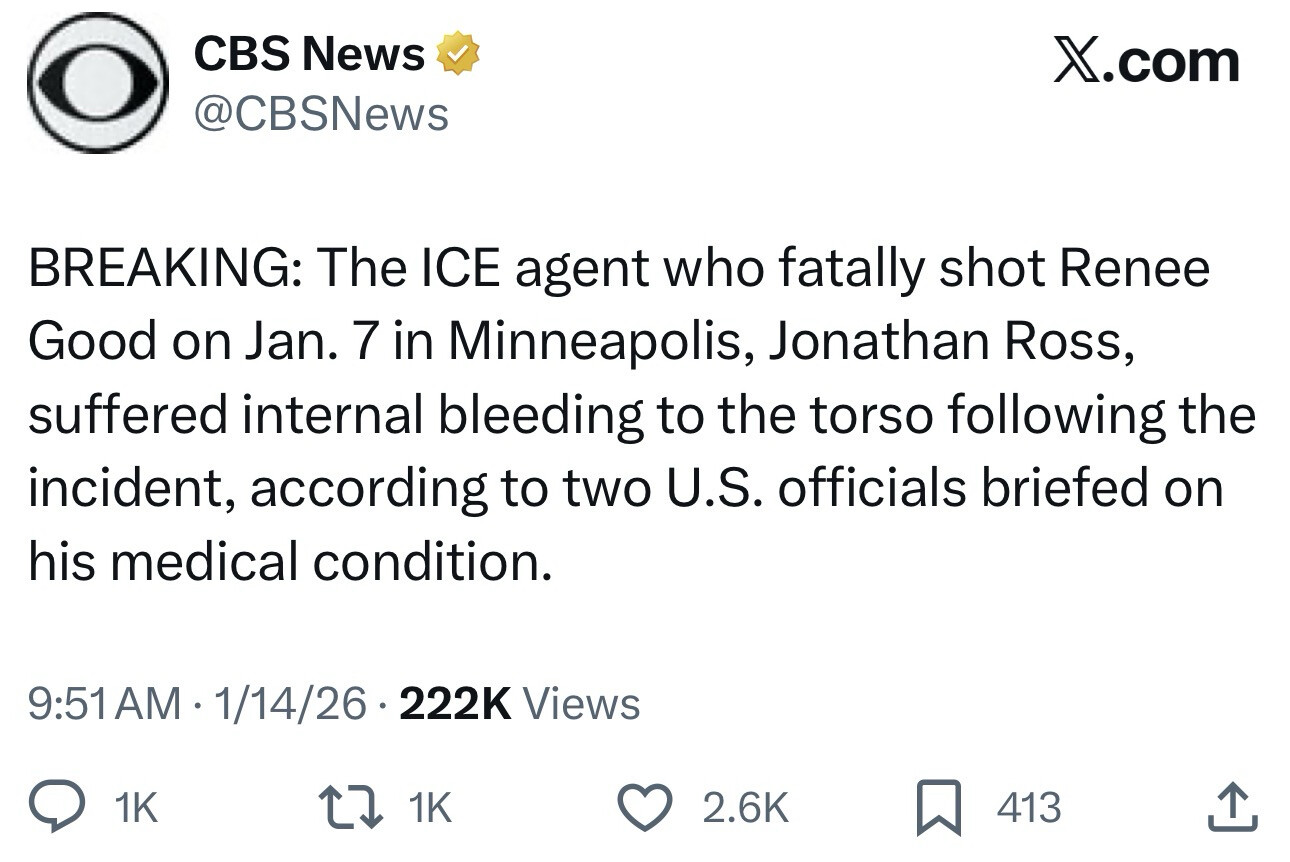Click the 1K reply count
The image size is (1290, 862).
137,808
